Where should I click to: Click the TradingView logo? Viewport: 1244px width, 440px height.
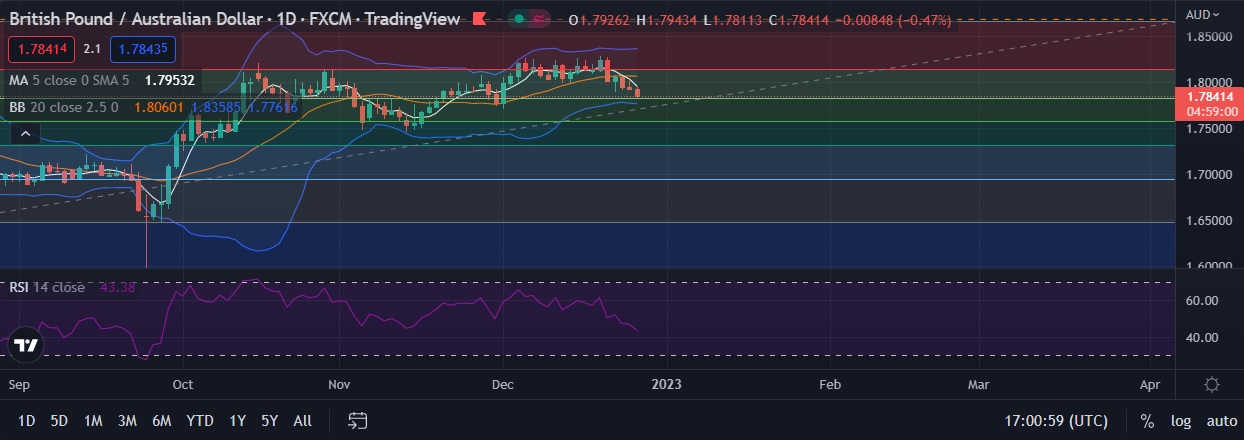click(x=26, y=346)
